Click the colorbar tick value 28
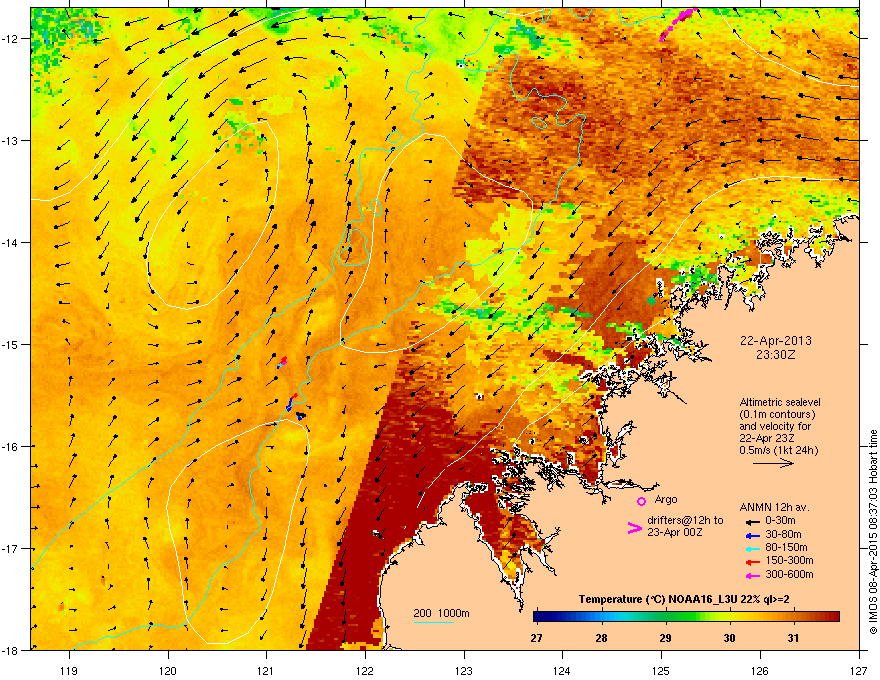Screen dimensions: 880x680 pos(601,638)
